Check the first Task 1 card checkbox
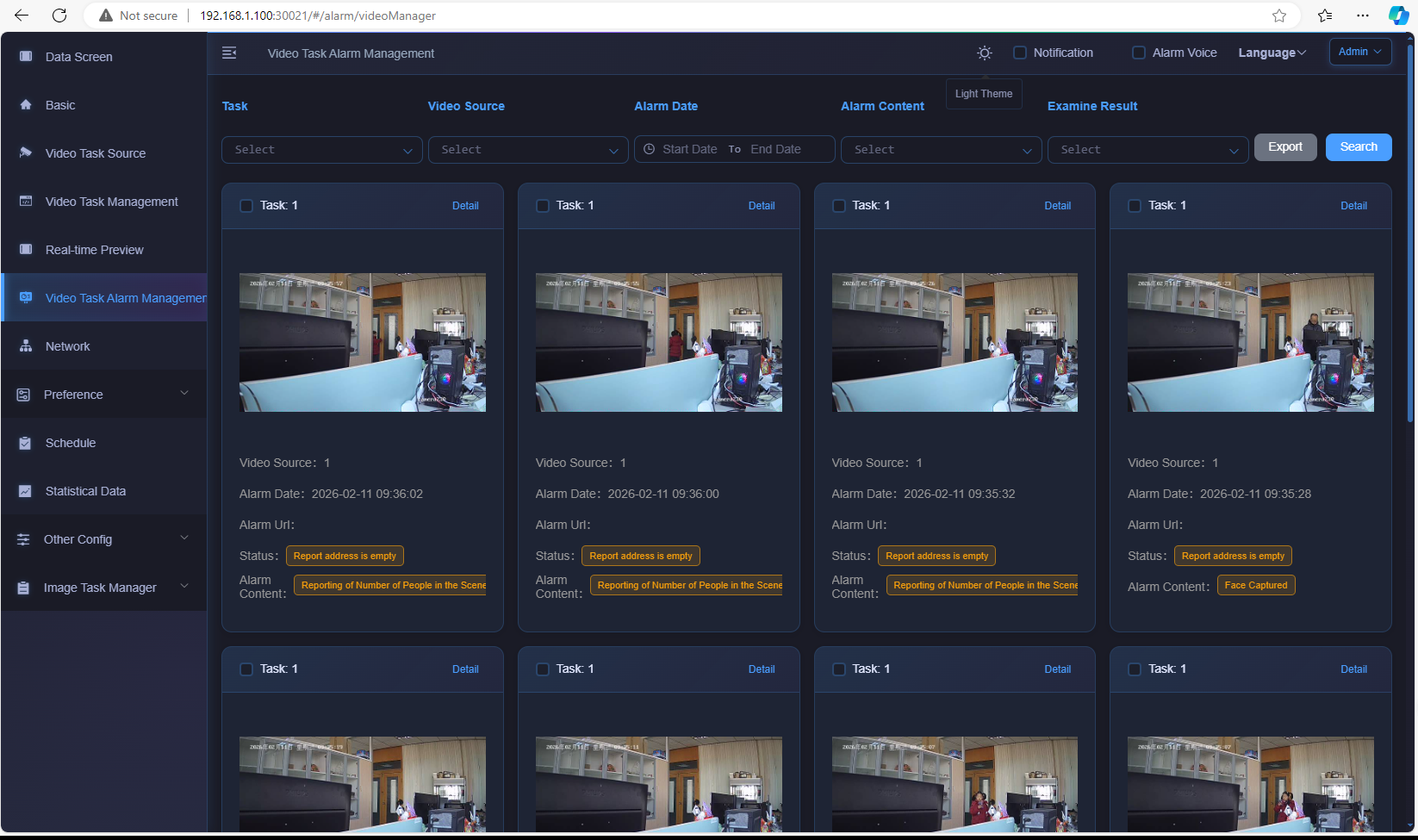 tap(246, 206)
